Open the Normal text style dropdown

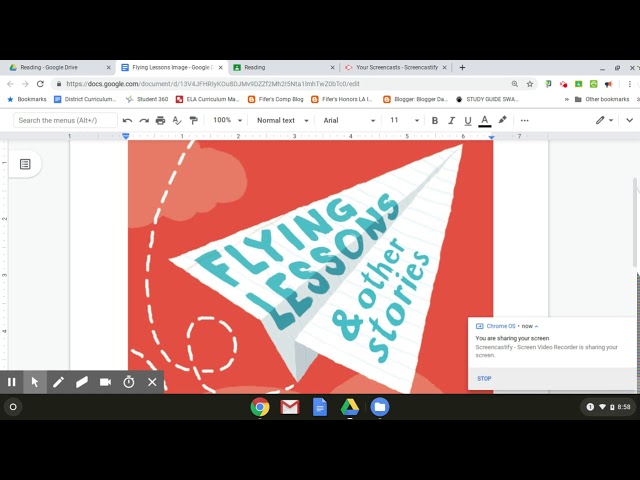pyautogui.click(x=282, y=120)
